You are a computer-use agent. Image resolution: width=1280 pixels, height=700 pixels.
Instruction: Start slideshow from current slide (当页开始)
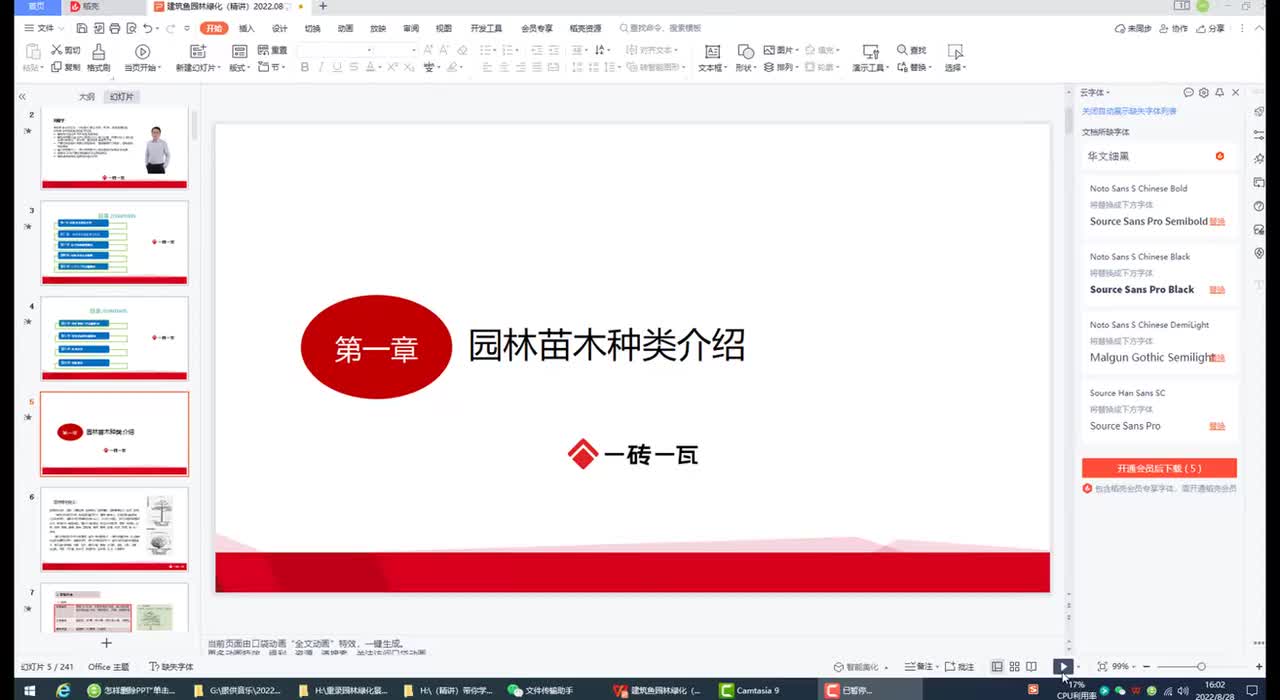142,58
